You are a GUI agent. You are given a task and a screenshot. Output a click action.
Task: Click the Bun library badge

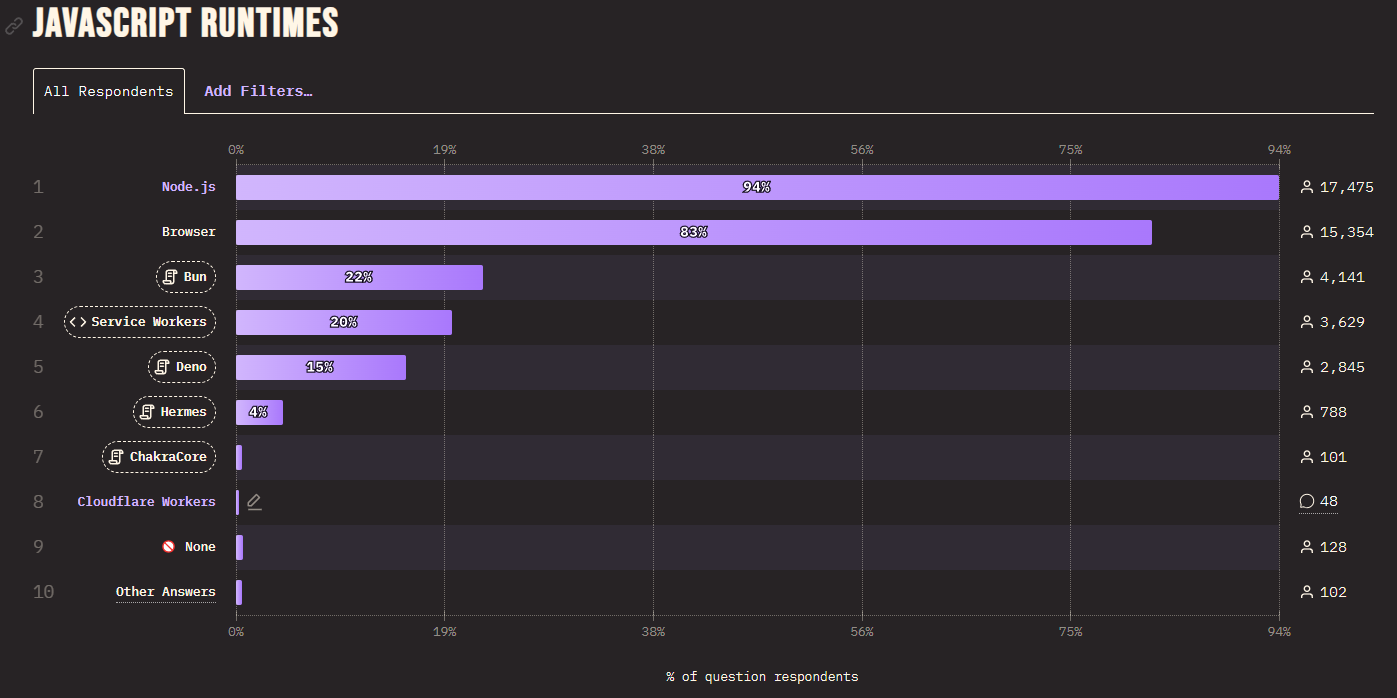[x=186, y=277]
